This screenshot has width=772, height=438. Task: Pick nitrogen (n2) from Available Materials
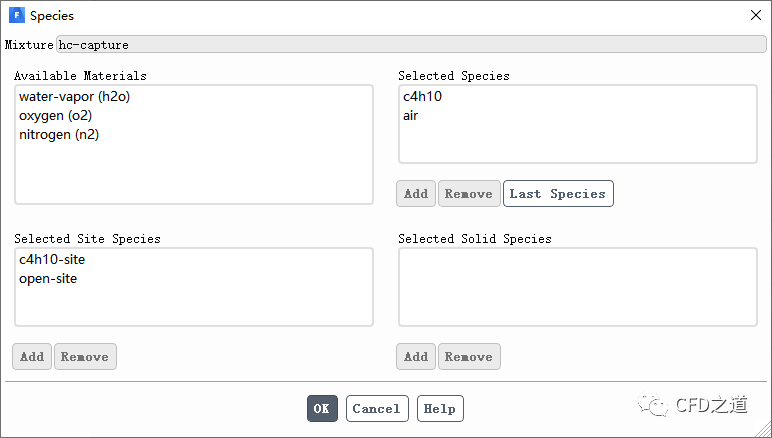point(59,135)
